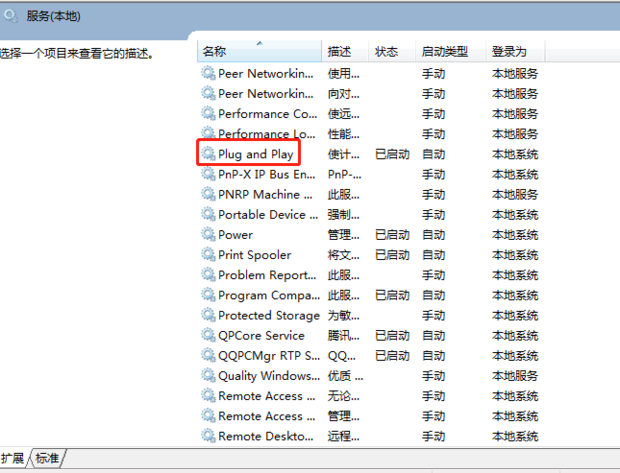The height and width of the screenshot is (473, 620).
Task: Click the gear icon of Peer Networkin... described 向对...
Action: [x=208, y=93]
